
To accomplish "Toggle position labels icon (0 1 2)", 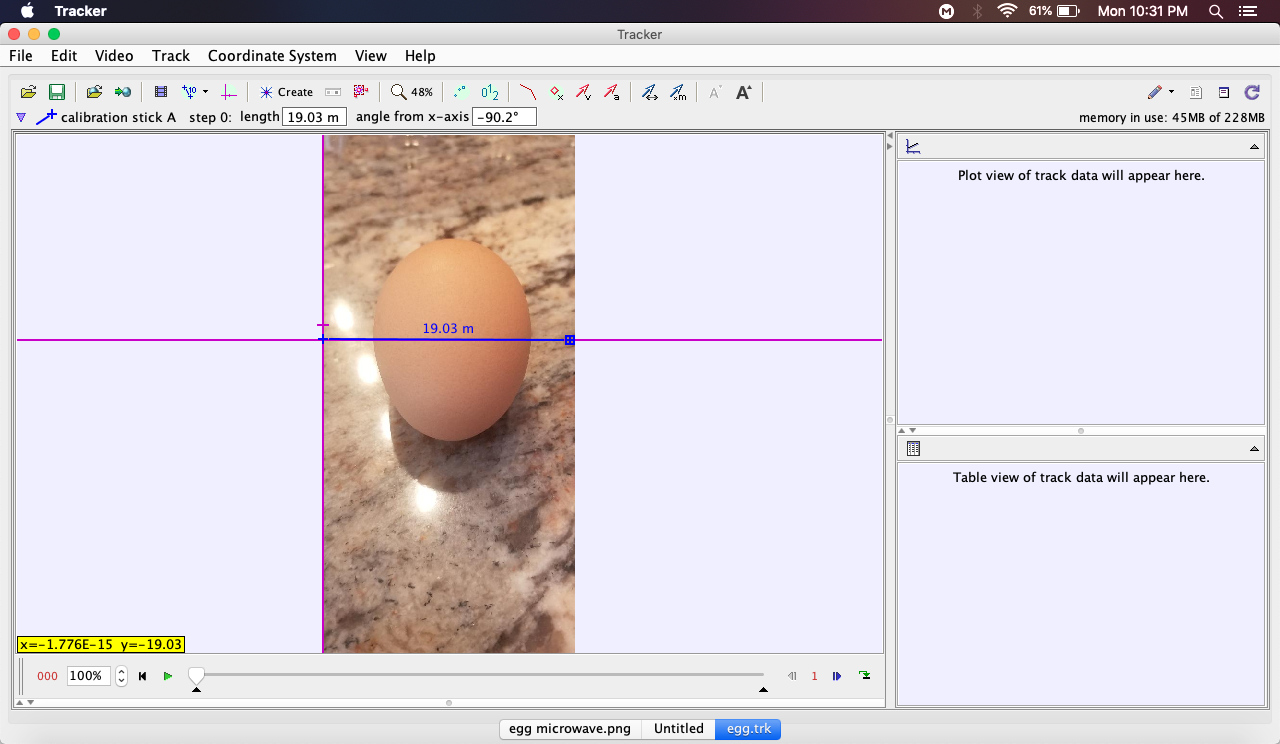I will pos(490,92).
